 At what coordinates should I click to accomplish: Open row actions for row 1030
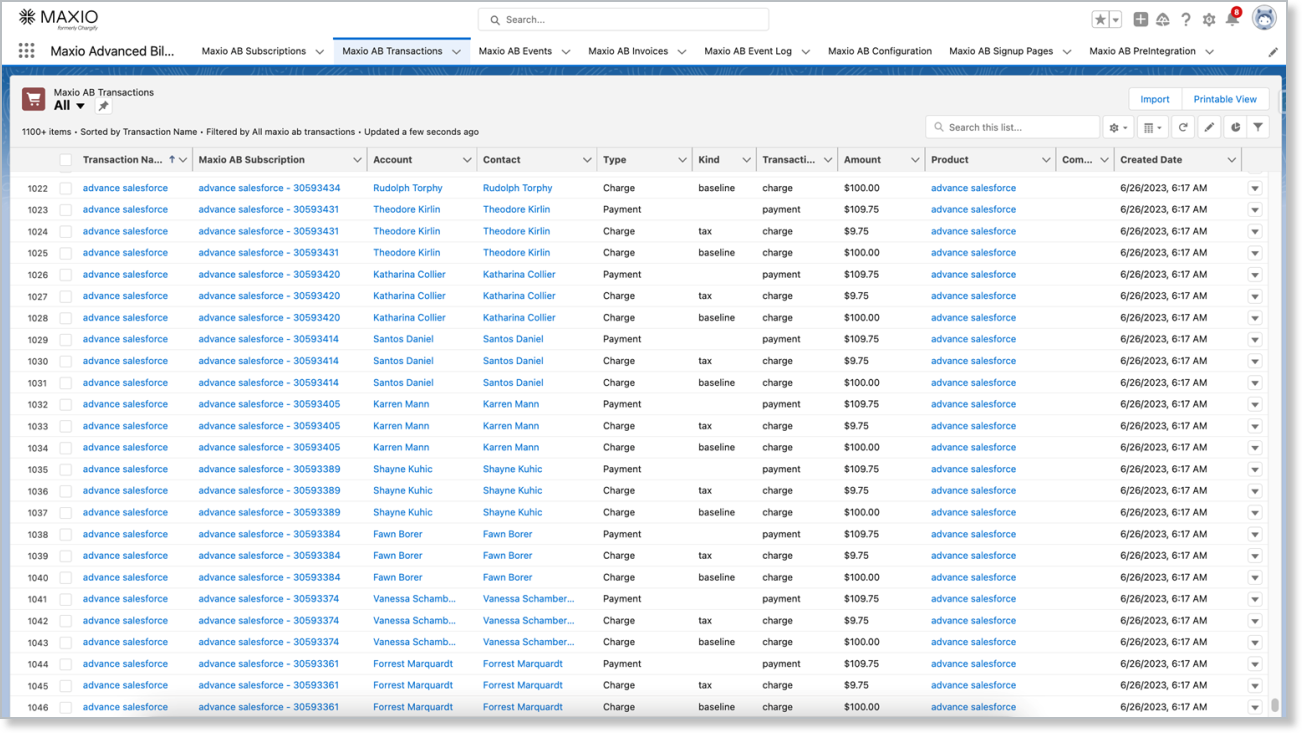[x=1254, y=361]
